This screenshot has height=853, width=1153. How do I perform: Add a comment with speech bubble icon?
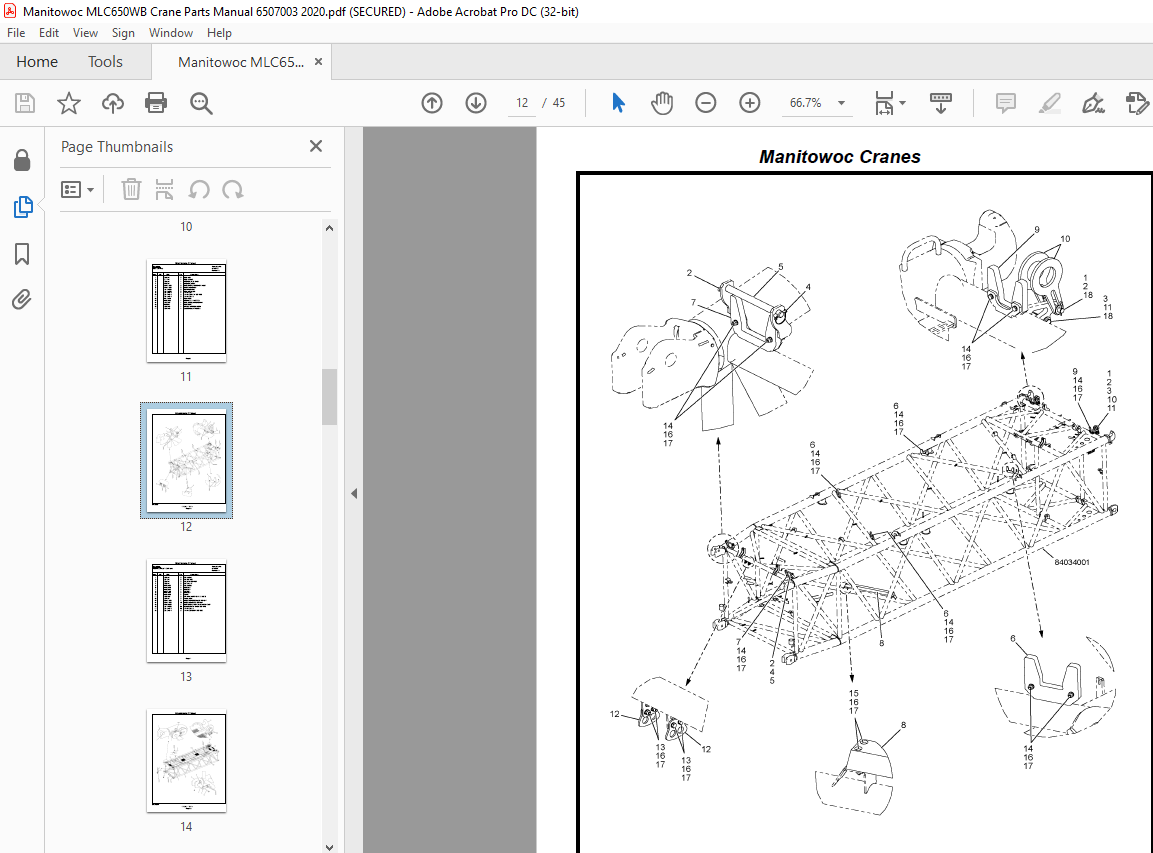pos(1005,103)
